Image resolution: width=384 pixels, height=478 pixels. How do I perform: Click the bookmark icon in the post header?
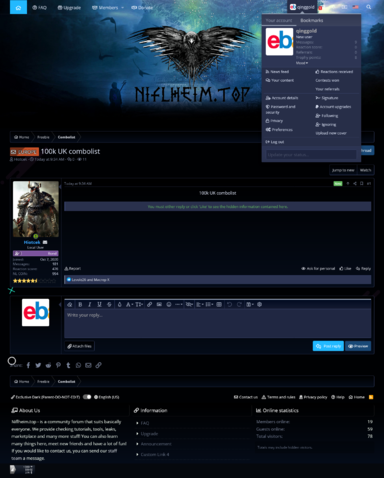point(361,184)
